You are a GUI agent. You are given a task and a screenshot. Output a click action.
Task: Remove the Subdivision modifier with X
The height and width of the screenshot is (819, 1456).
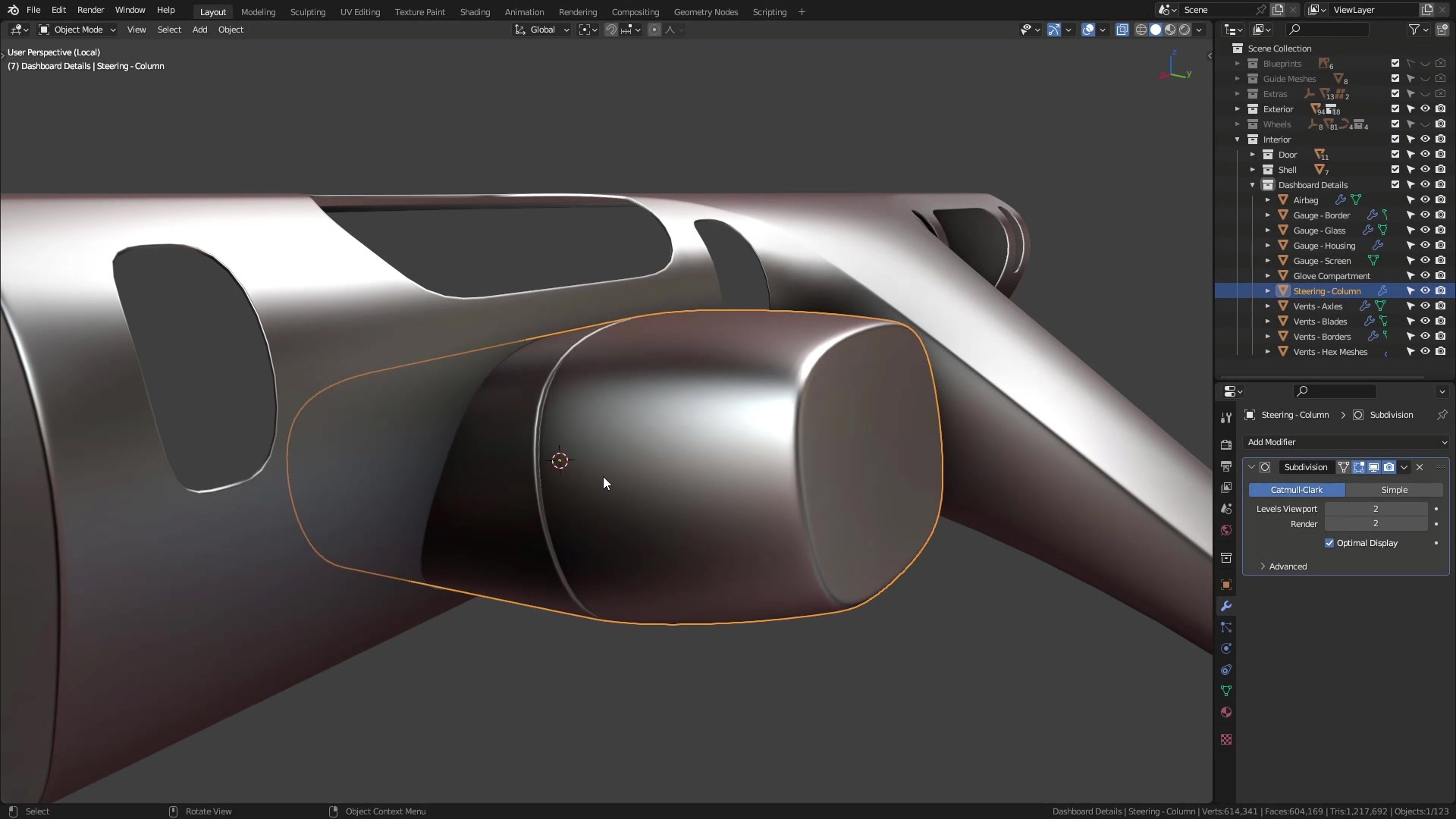pyautogui.click(x=1420, y=467)
